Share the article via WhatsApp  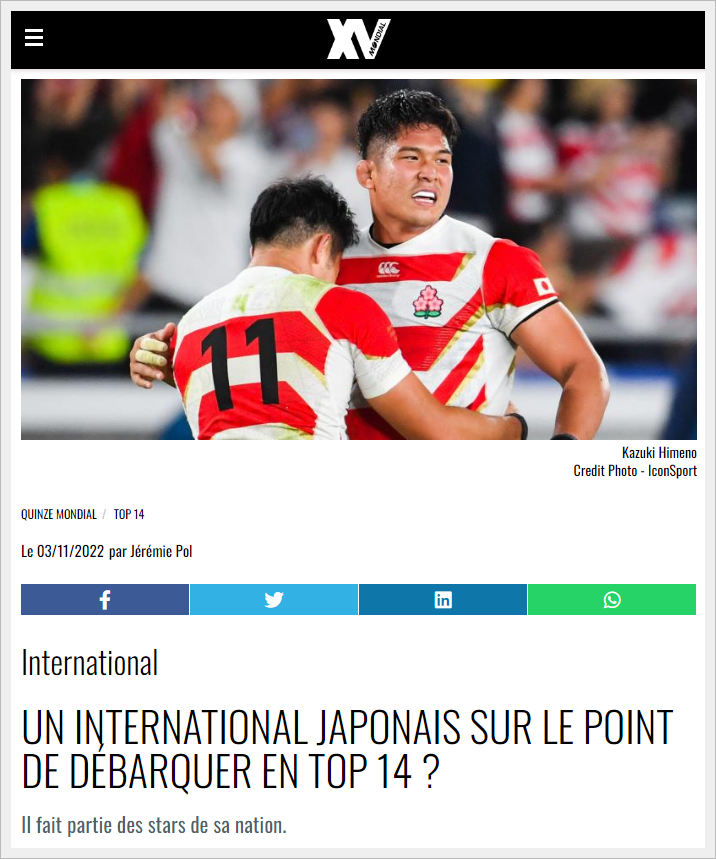click(x=612, y=599)
